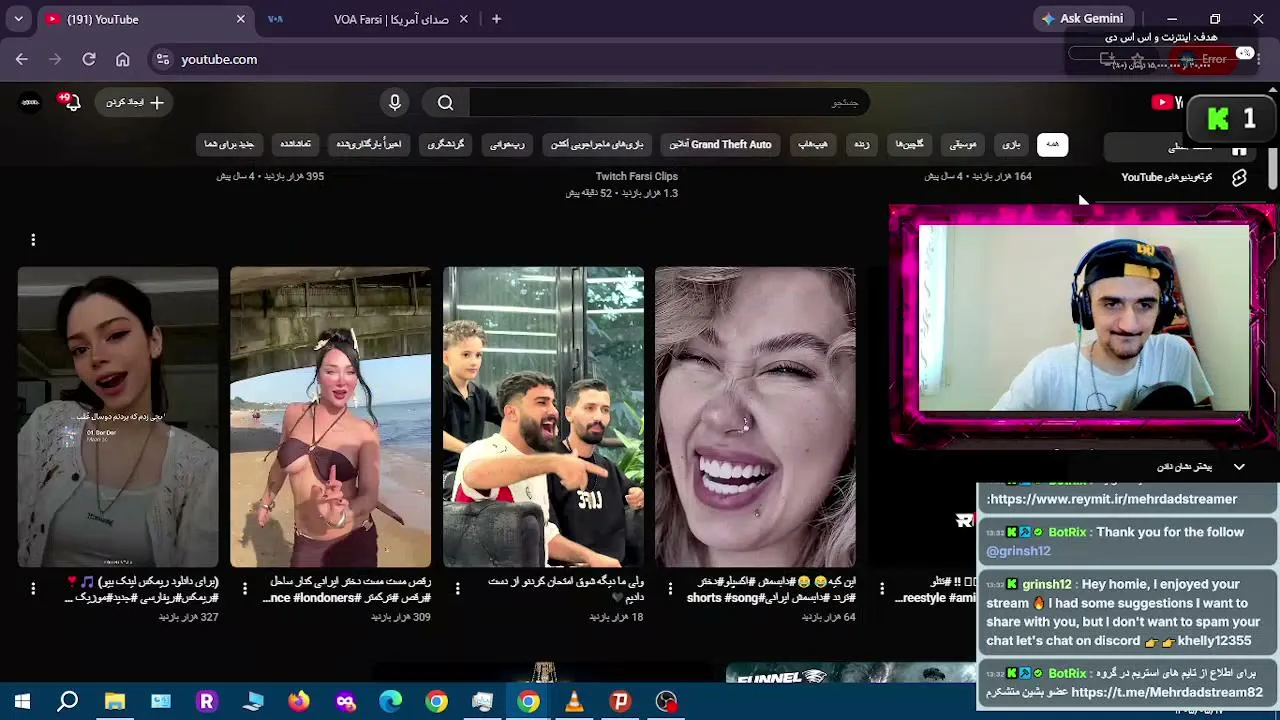Open the Shorts shelf options menu
This screenshot has width=1280, height=720.
33,240
